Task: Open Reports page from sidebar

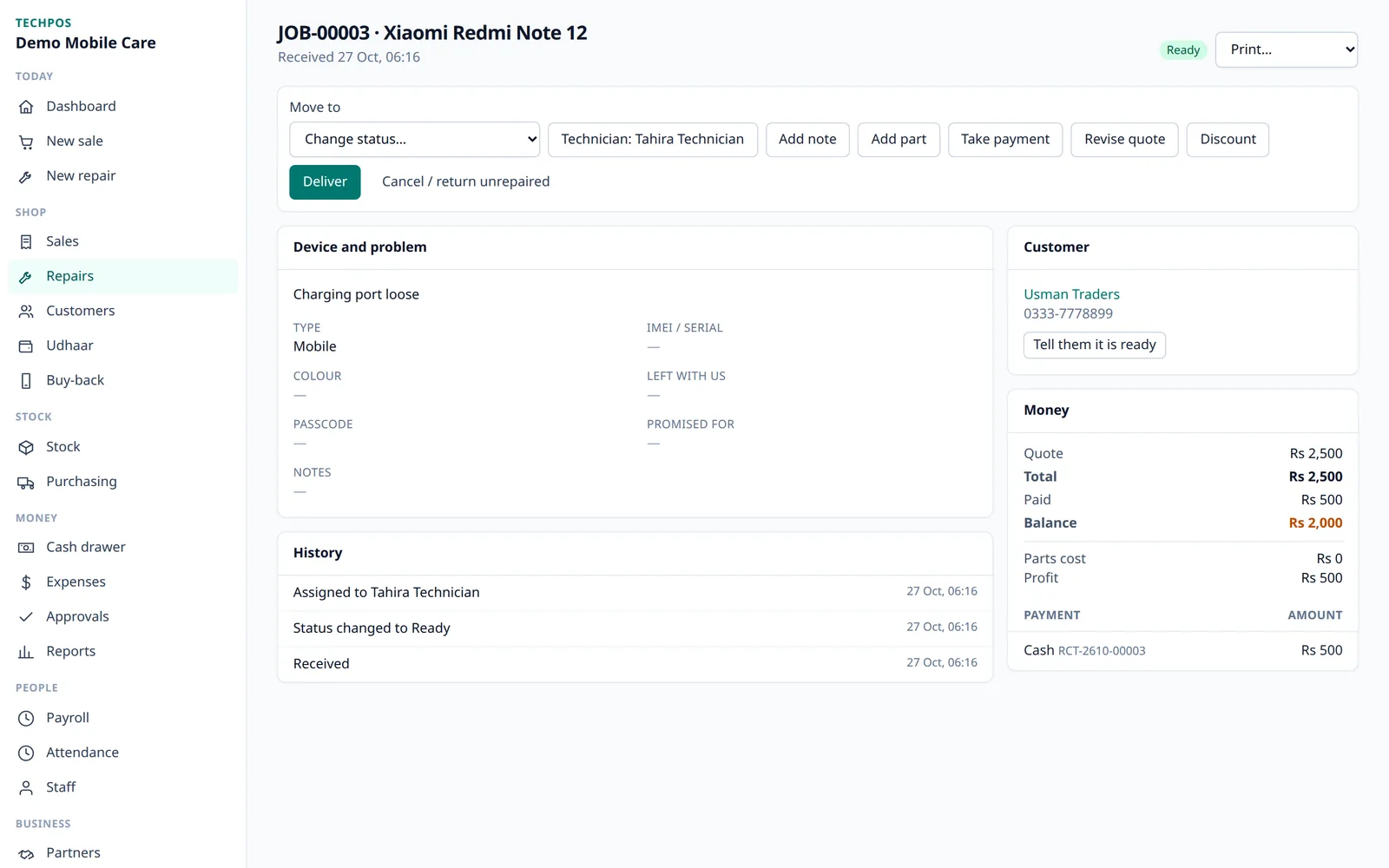Action: (122, 652)
